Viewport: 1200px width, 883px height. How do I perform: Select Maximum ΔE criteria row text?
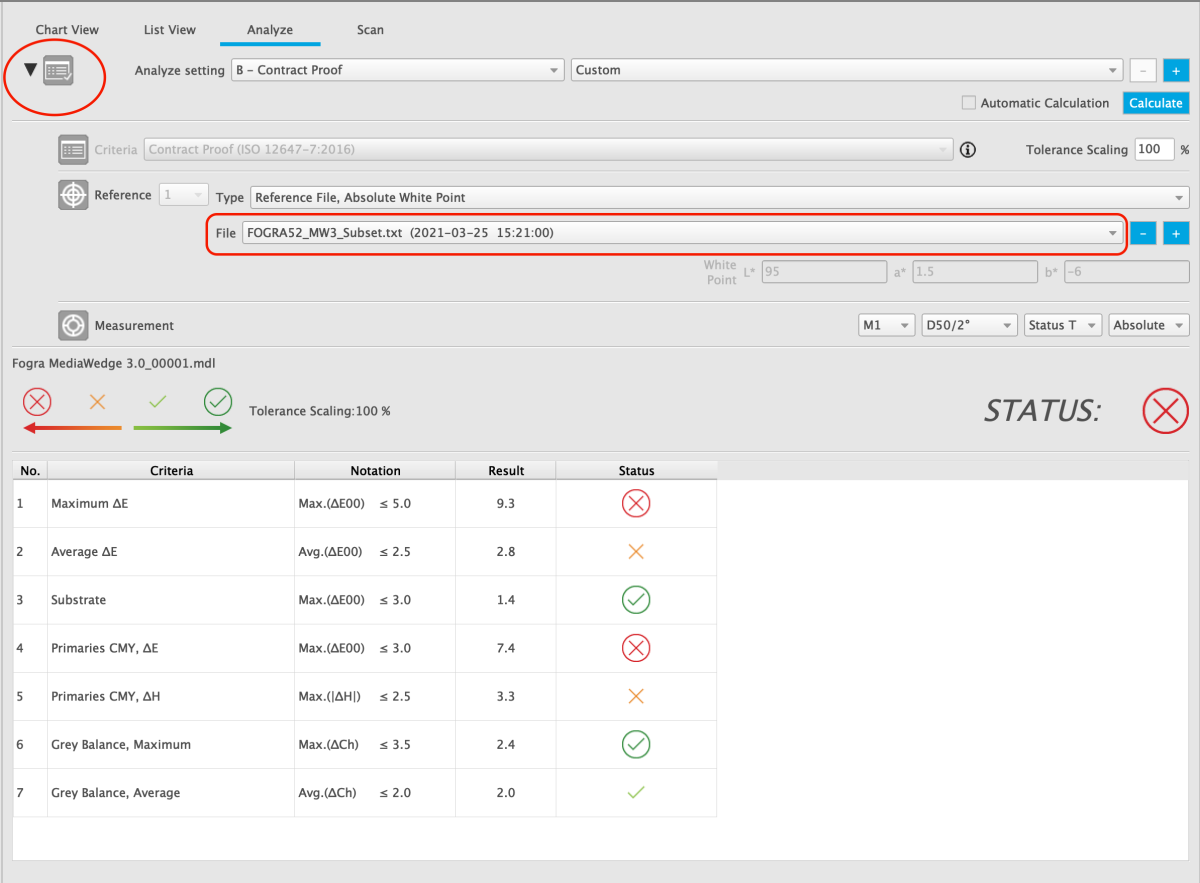[89, 504]
